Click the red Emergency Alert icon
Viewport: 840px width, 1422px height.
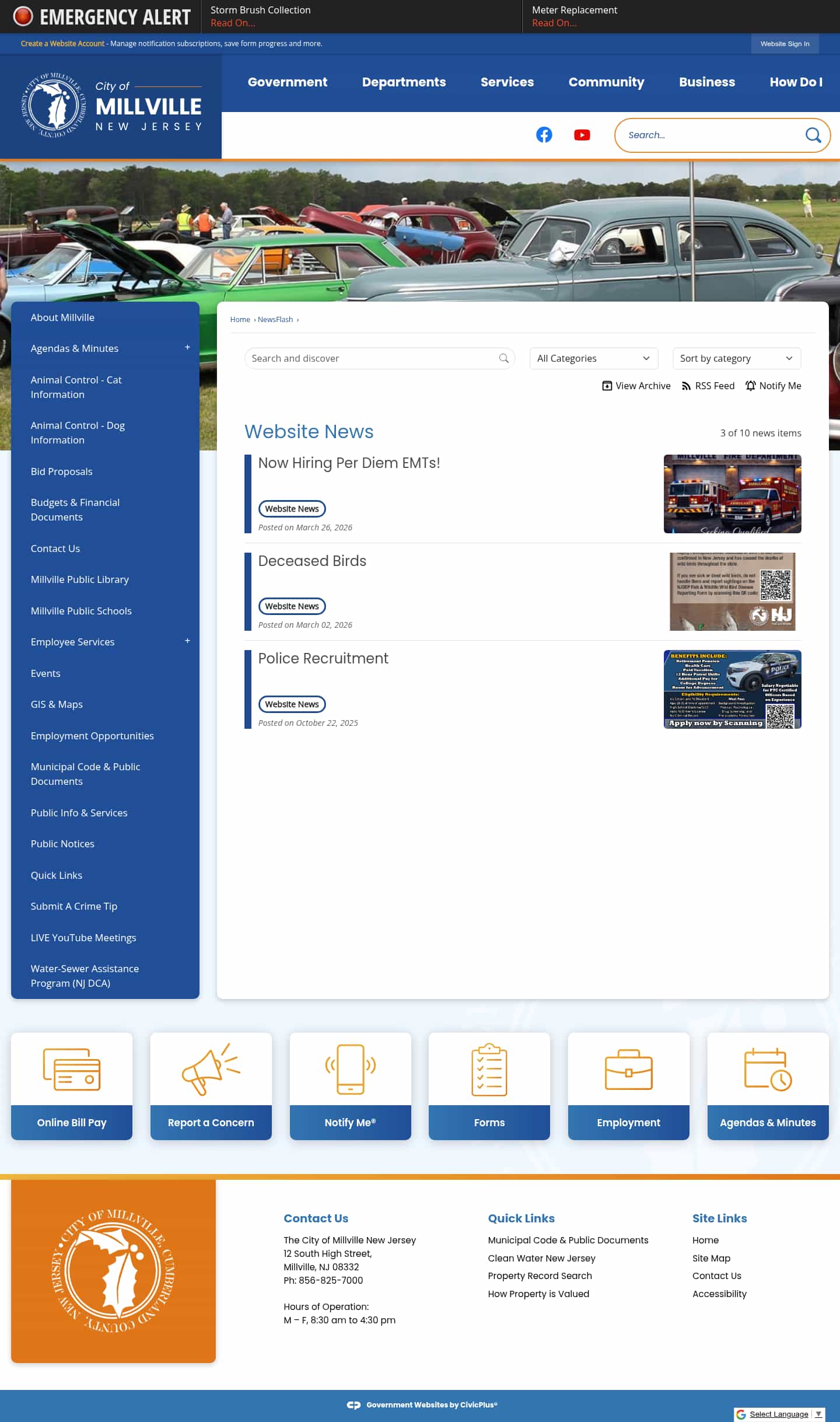pos(23,16)
